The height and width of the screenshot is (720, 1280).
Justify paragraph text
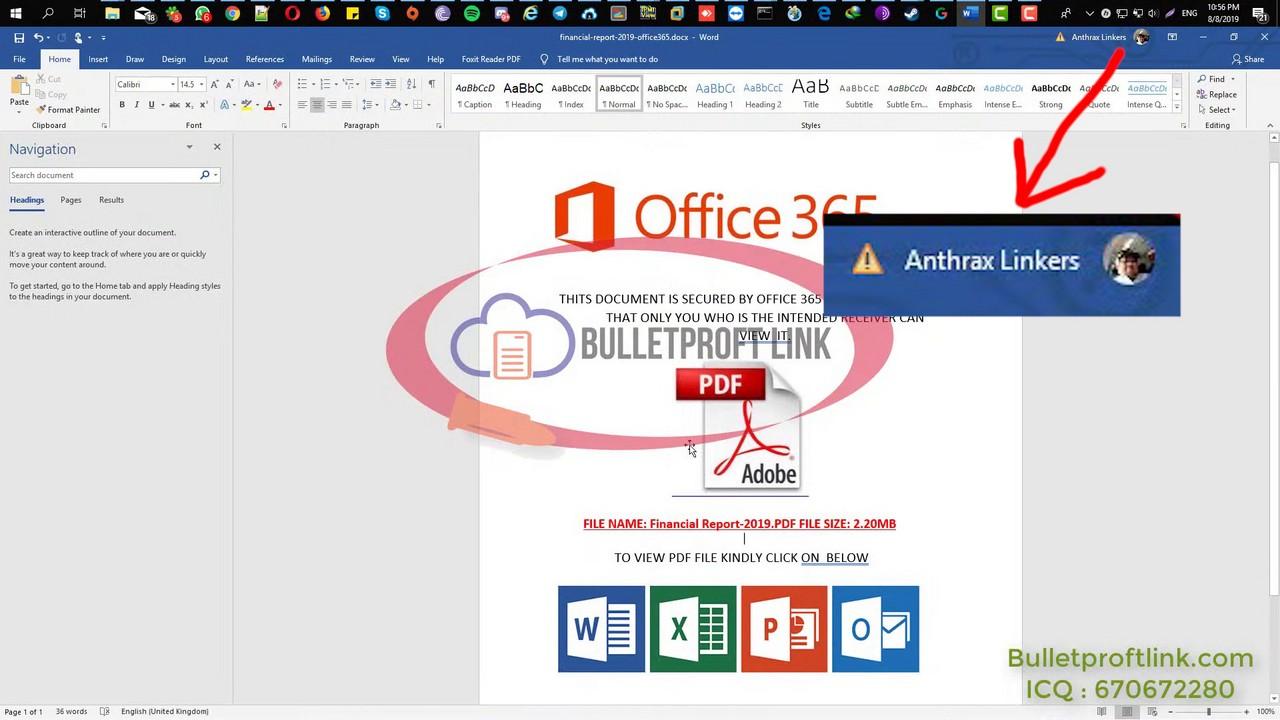click(x=347, y=105)
